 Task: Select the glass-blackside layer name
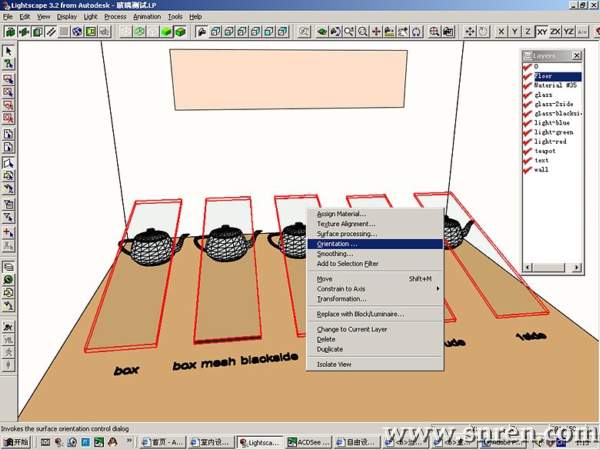[x=558, y=114]
